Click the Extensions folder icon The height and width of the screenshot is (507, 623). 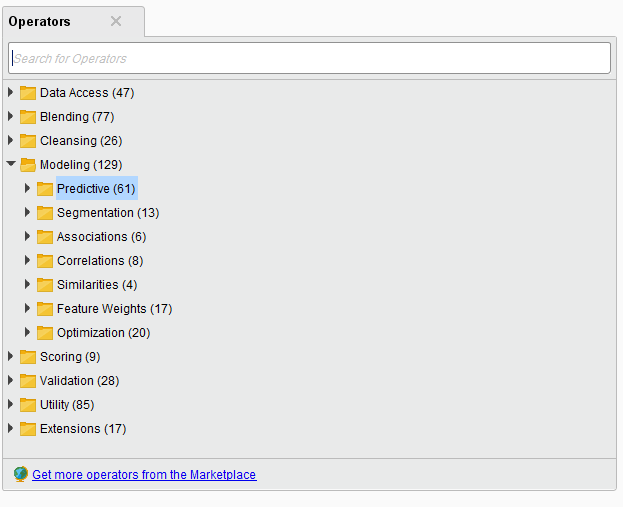(28, 429)
